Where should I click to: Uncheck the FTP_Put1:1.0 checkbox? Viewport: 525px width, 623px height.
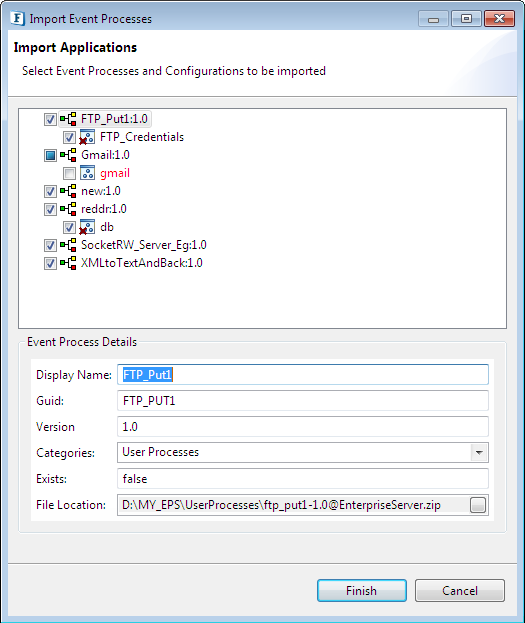pos(50,119)
